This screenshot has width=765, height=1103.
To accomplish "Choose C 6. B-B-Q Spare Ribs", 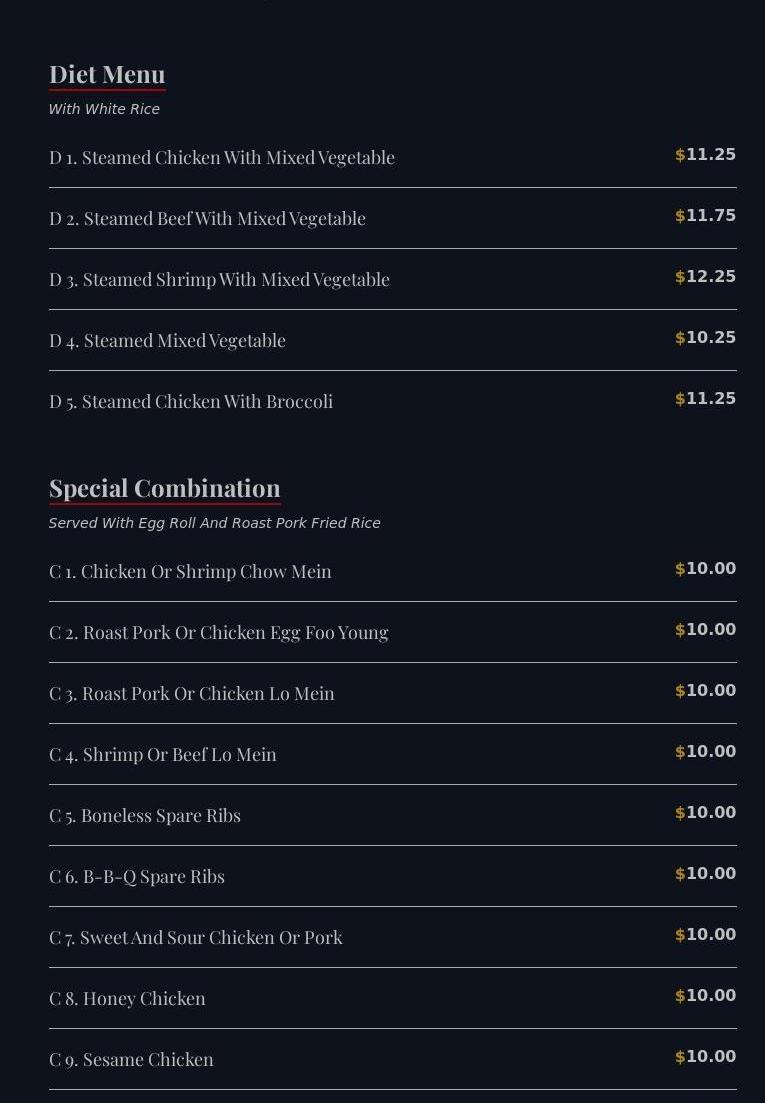I will [137, 876].
